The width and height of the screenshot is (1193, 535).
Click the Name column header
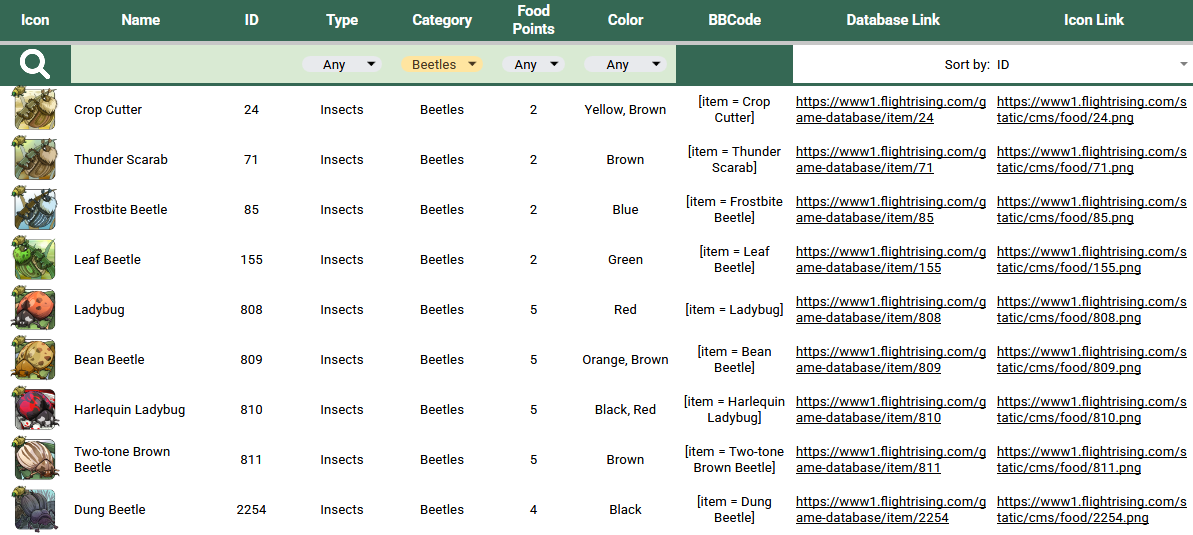coord(141,21)
